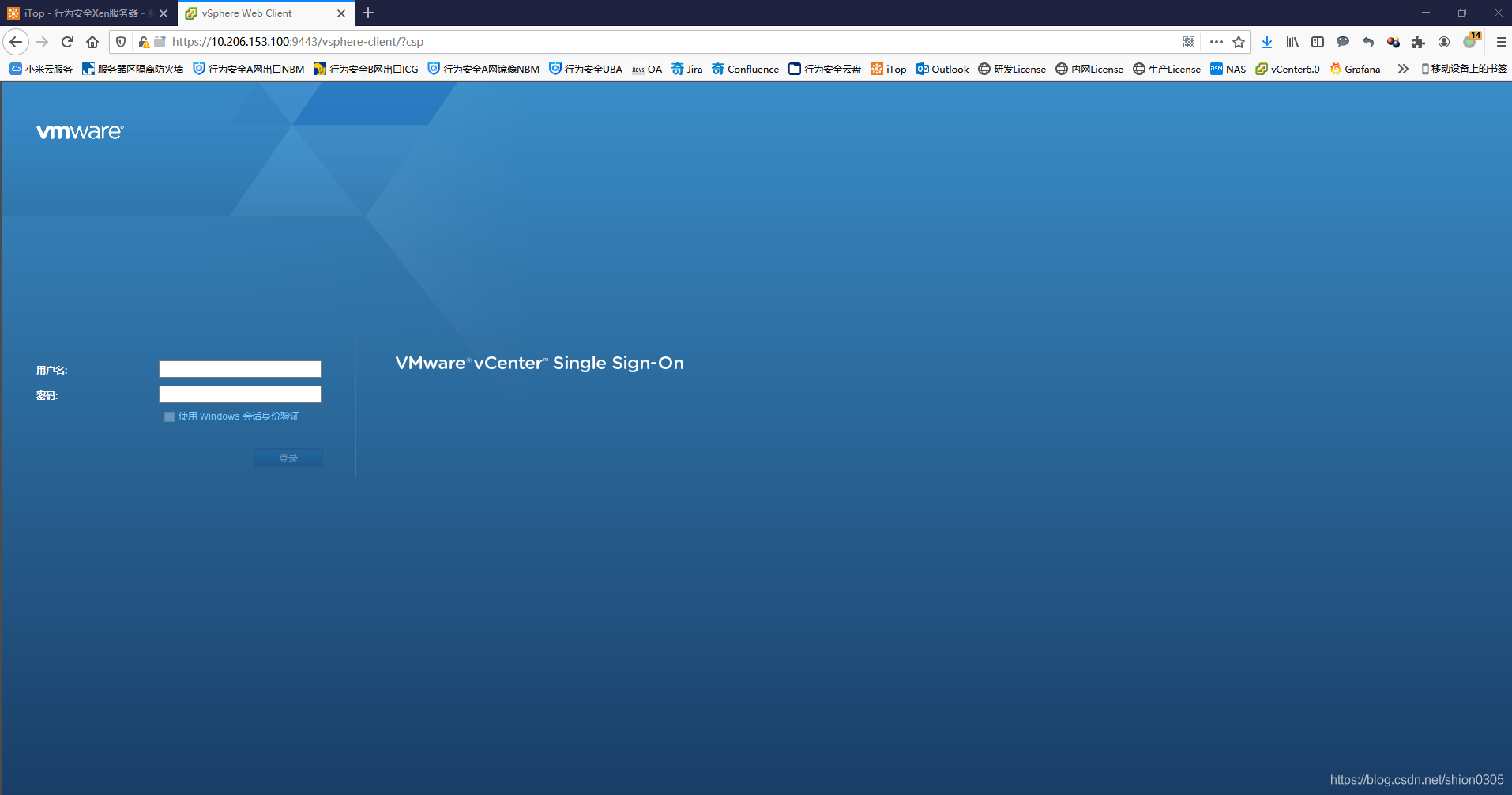Click the address bar URL

(298, 42)
